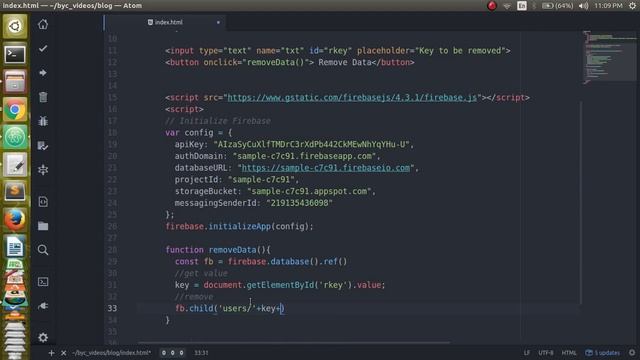Click the X icon in the status bar
This screenshot has width=640, height=360.
tap(64, 353)
